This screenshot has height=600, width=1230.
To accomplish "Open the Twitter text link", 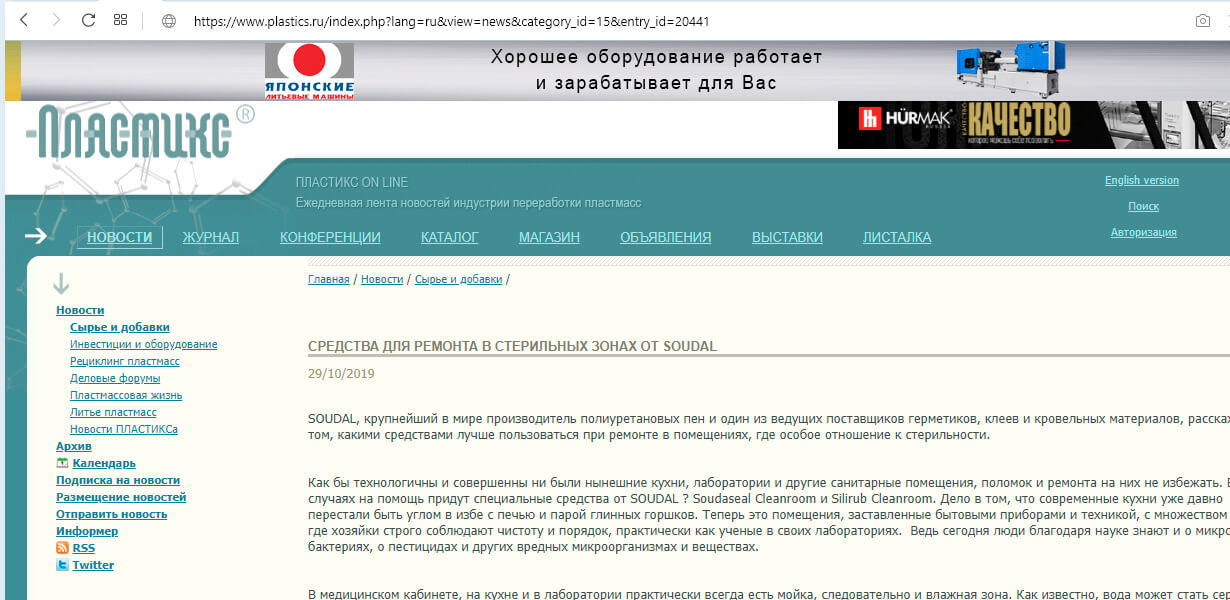I will [93, 565].
